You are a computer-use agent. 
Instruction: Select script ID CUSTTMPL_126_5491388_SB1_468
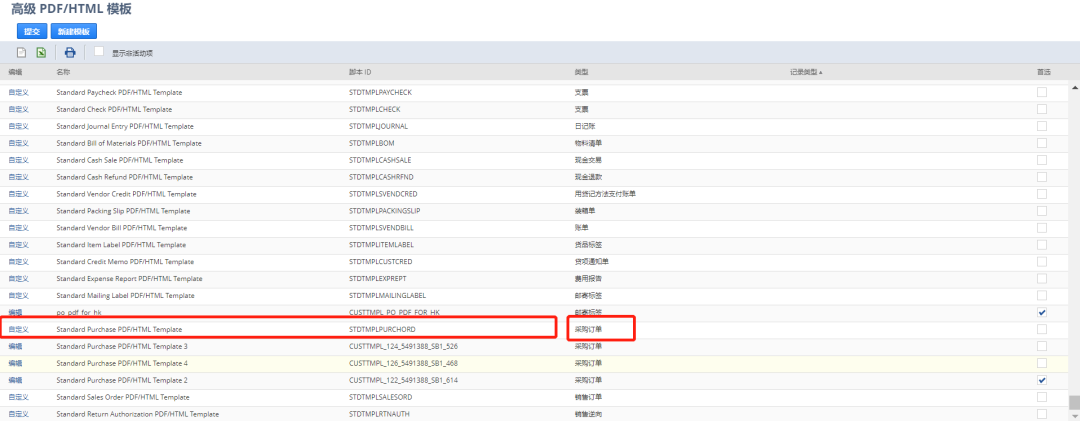click(404, 363)
